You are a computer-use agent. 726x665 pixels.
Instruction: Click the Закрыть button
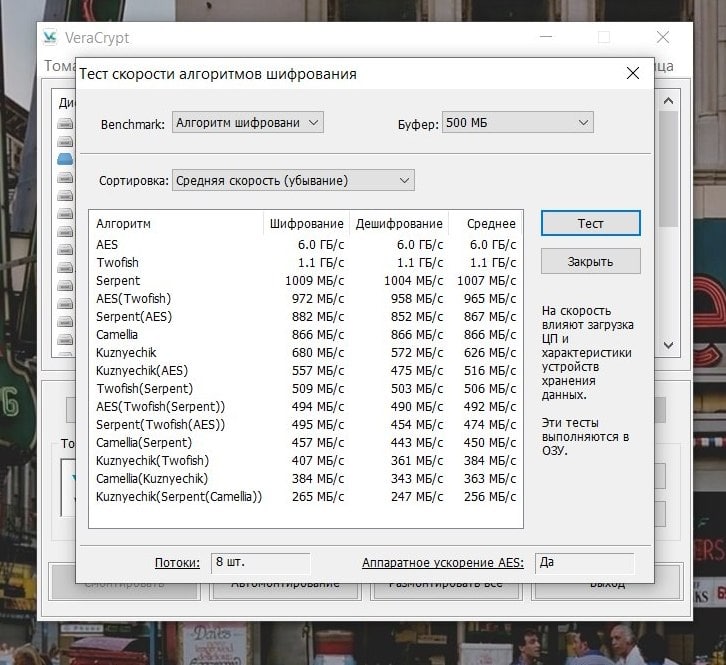click(x=590, y=261)
